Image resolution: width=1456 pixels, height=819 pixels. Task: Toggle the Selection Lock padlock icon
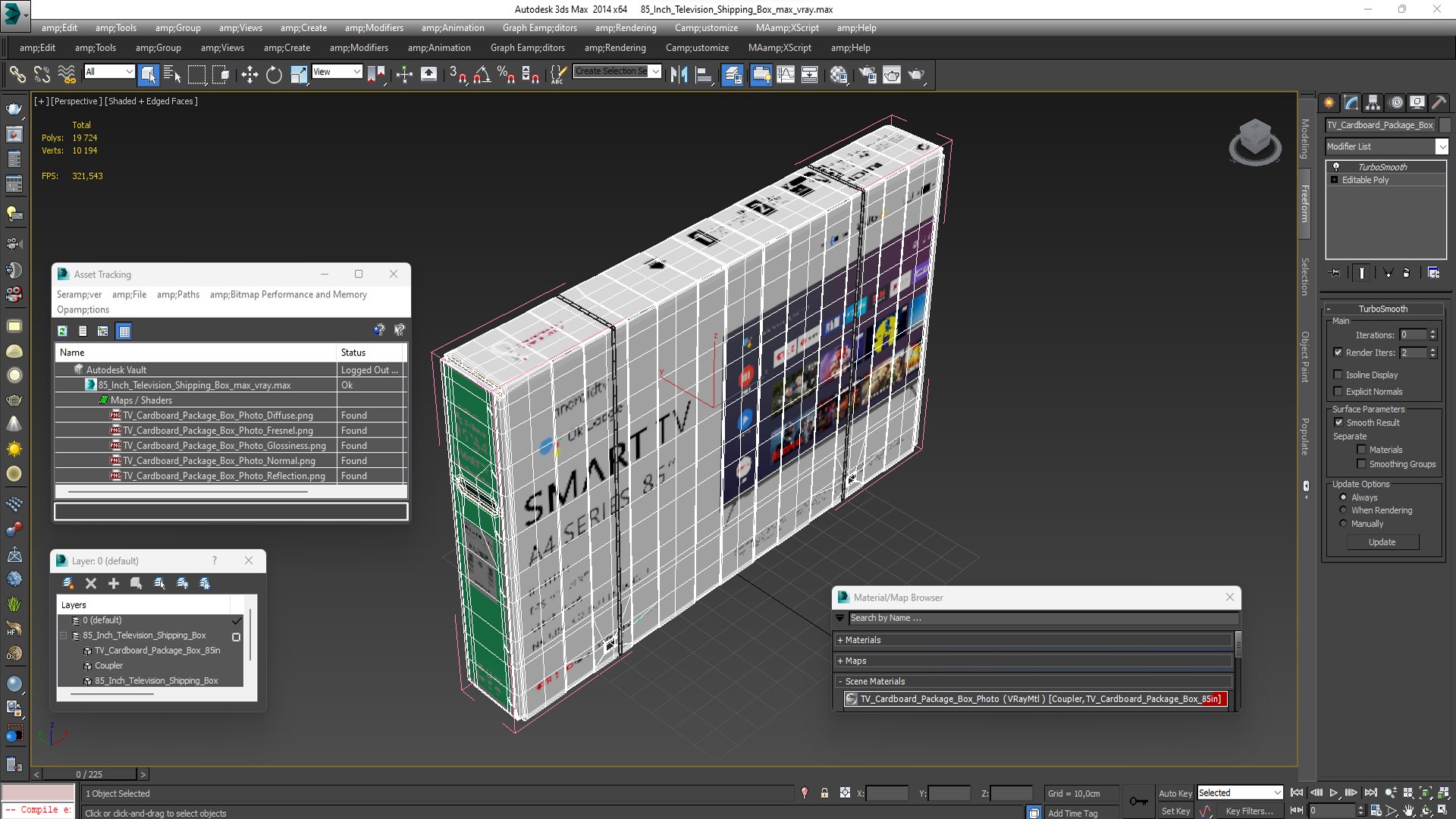coord(824,793)
